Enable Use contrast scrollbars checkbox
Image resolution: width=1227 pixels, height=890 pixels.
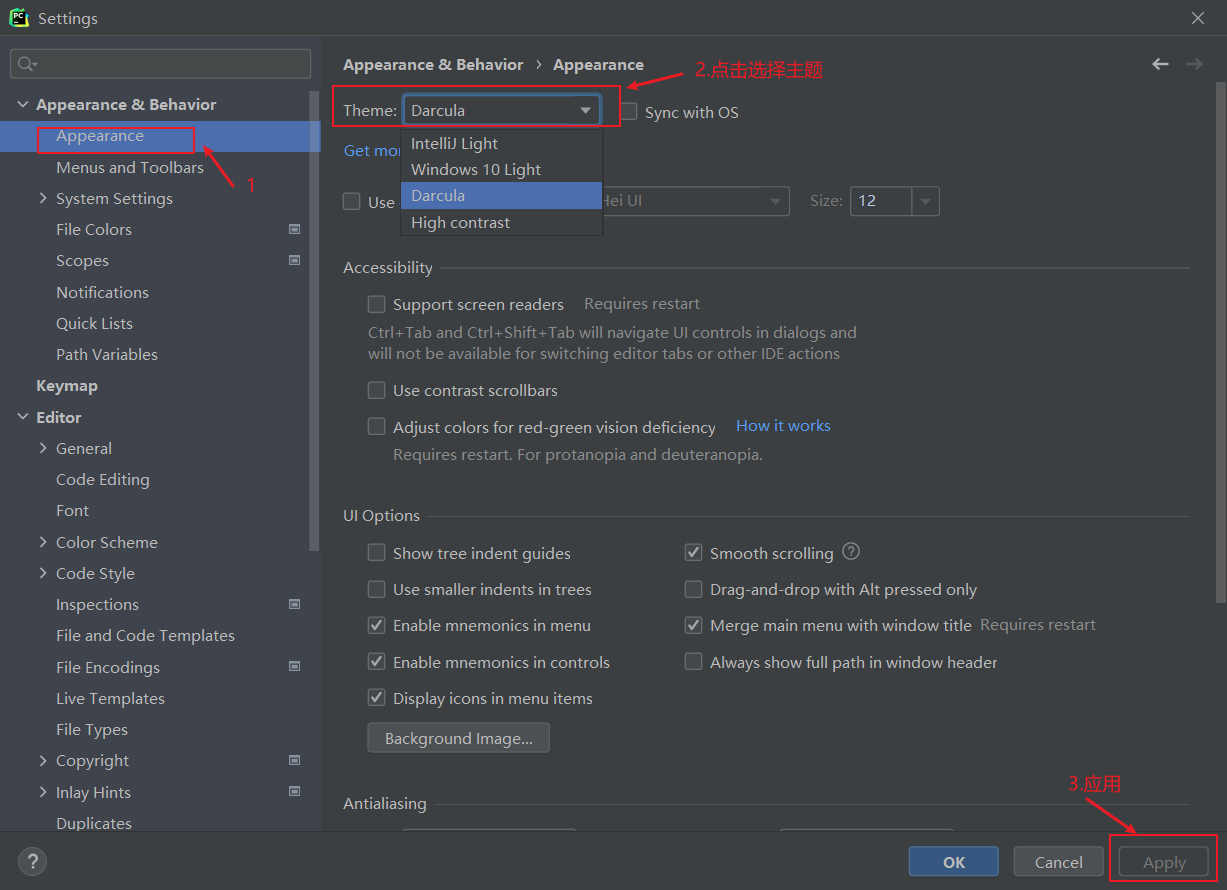pos(376,390)
